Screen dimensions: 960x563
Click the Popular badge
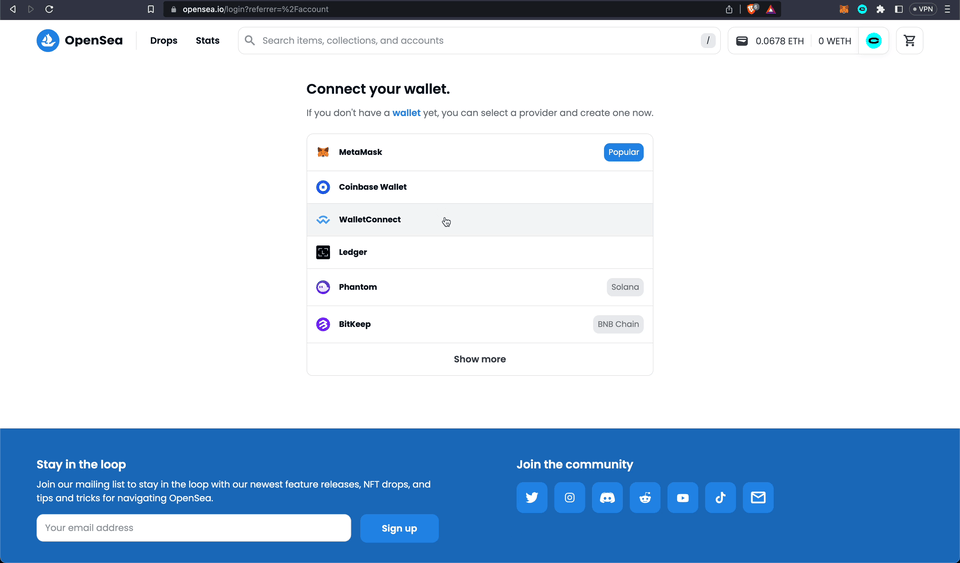point(623,152)
